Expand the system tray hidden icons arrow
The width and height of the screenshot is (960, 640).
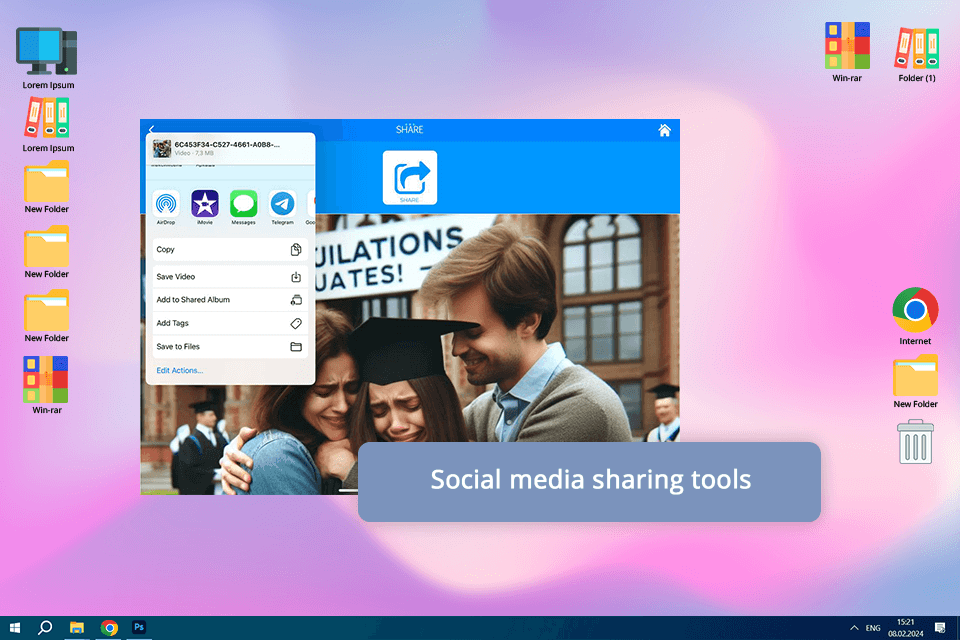coord(854,628)
